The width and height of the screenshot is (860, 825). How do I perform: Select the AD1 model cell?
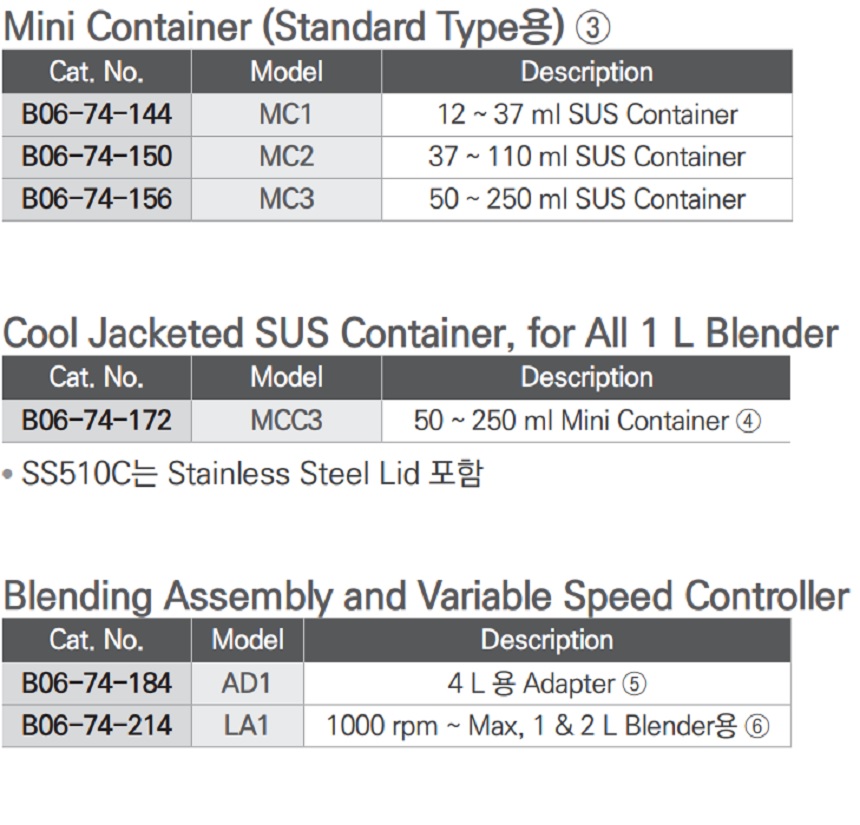point(247,685)
